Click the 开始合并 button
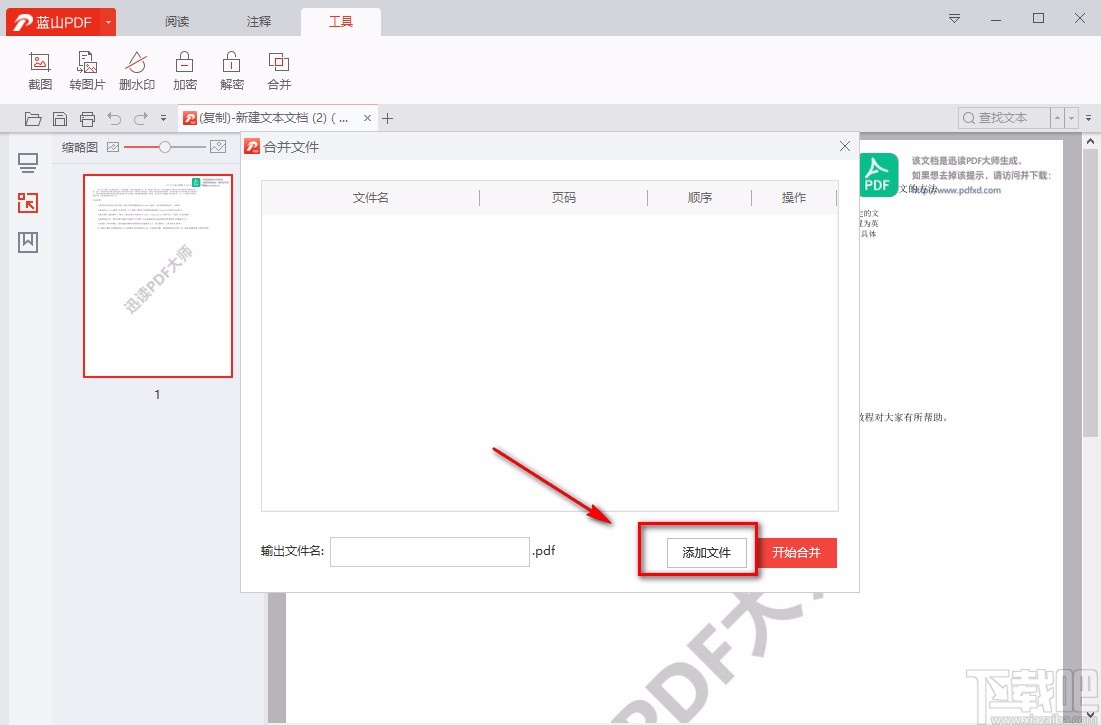Screen dimensions: 1101x725 [796, 552]
